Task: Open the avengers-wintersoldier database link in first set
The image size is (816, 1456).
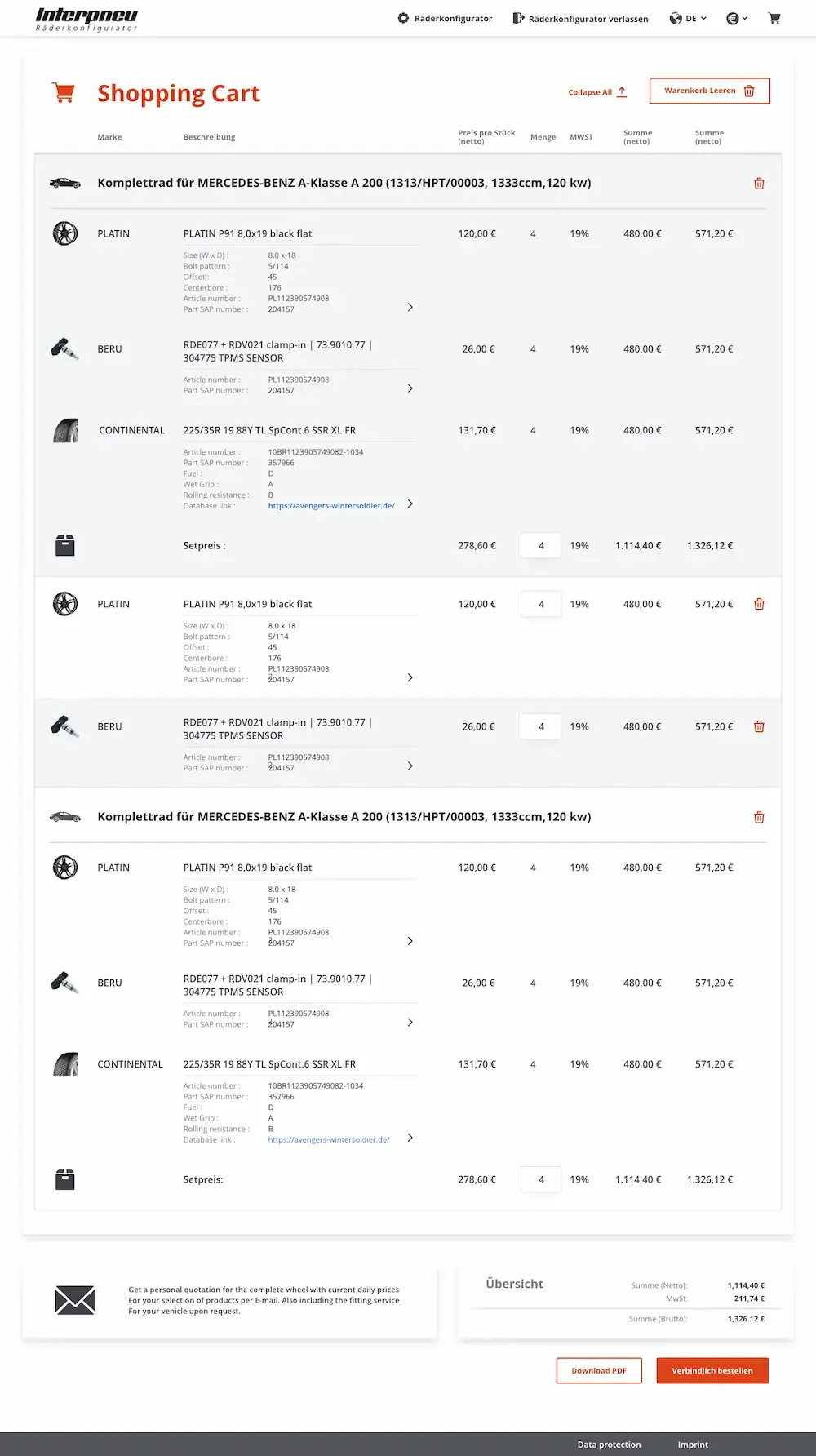Action: point(331,506)
